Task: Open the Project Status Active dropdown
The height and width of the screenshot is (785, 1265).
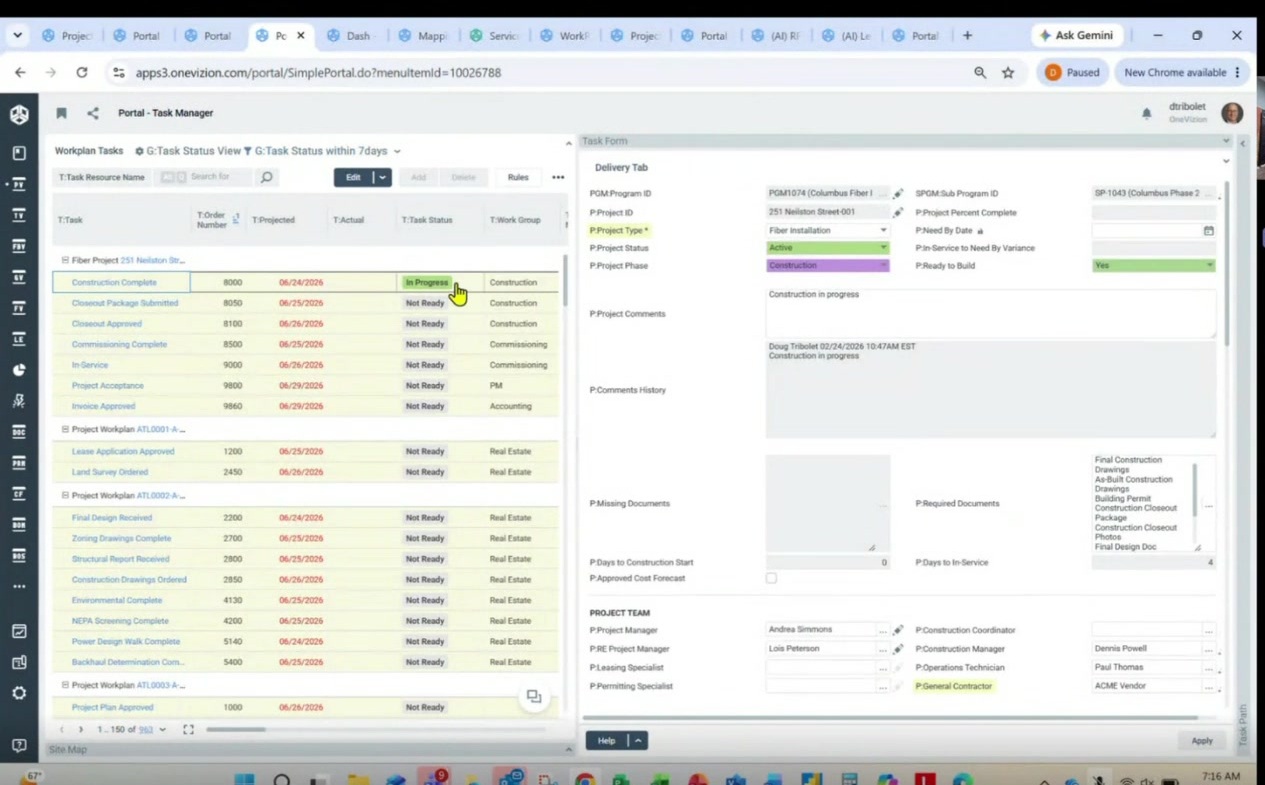Action: [827, 248]
